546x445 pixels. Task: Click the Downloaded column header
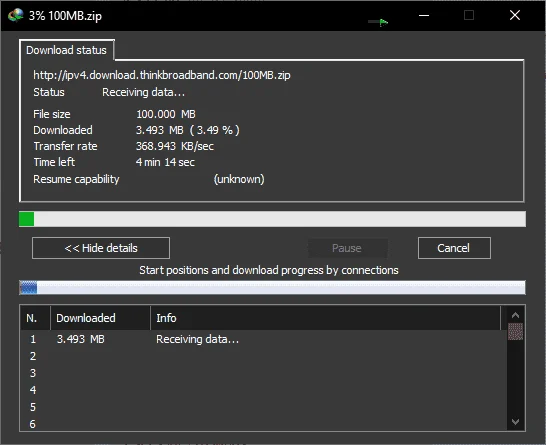pyautogui.click(x=100, y=318)
